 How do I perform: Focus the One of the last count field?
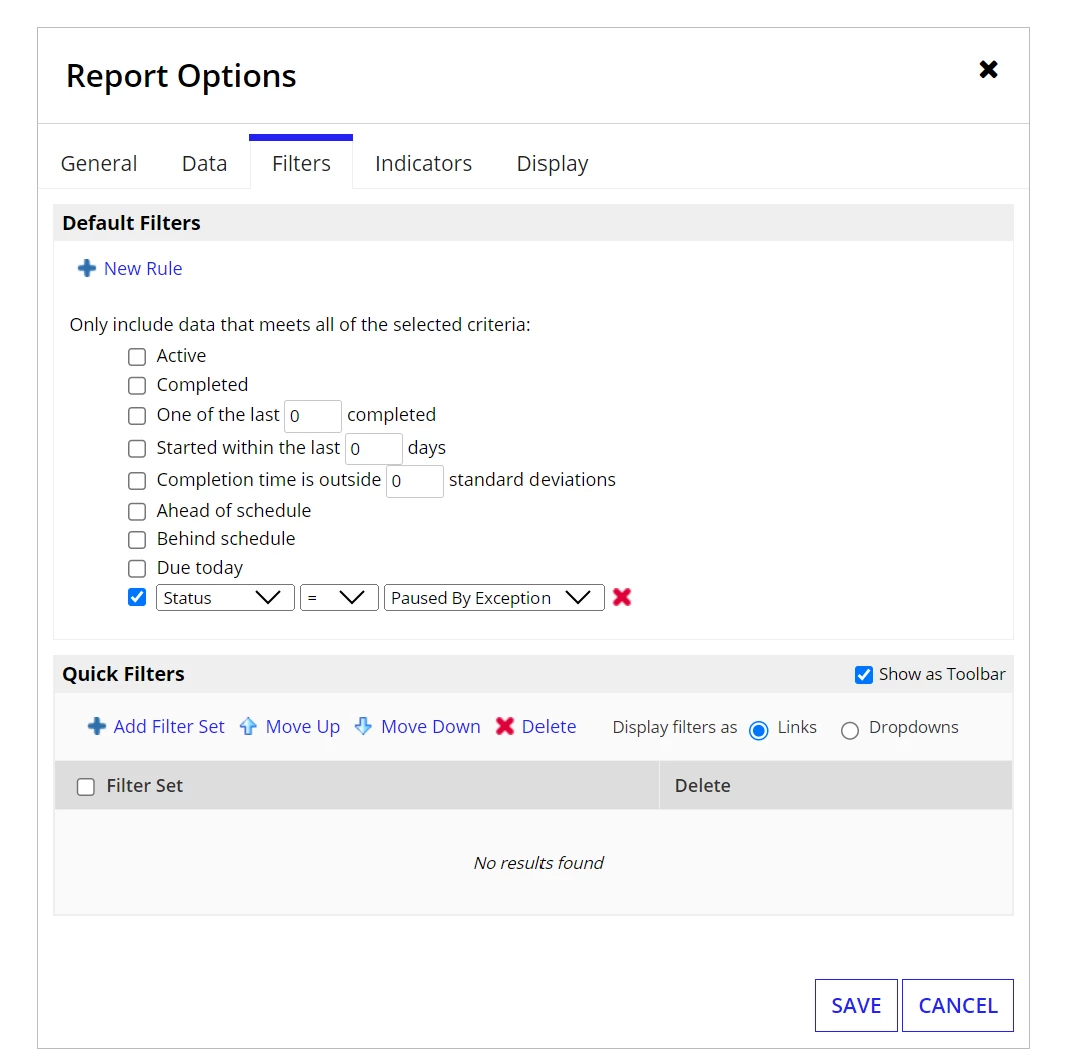pos(313,416)
